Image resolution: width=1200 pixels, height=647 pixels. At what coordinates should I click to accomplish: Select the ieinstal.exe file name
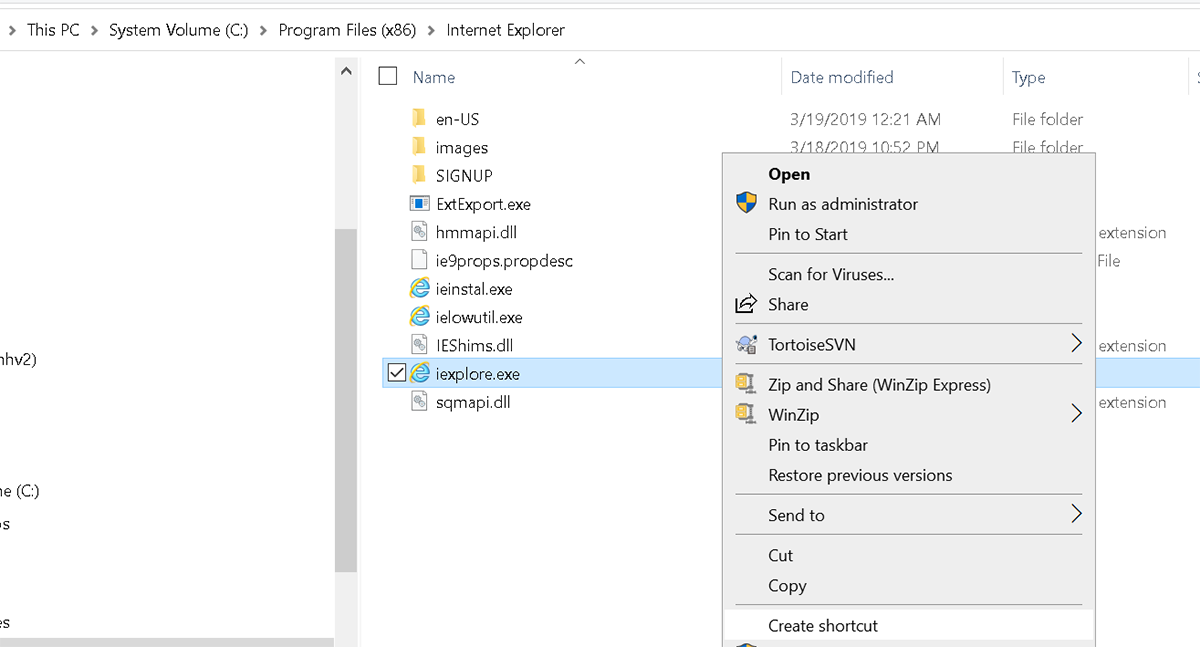474,289
